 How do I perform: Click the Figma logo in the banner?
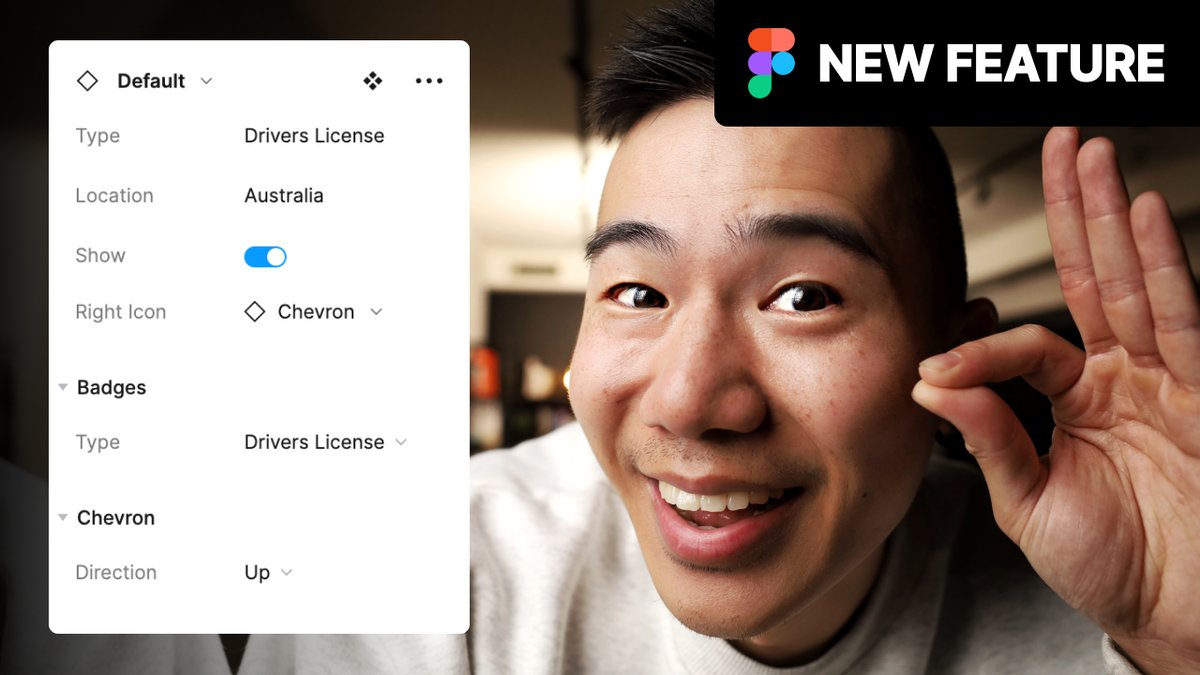(x=771, y=63)
